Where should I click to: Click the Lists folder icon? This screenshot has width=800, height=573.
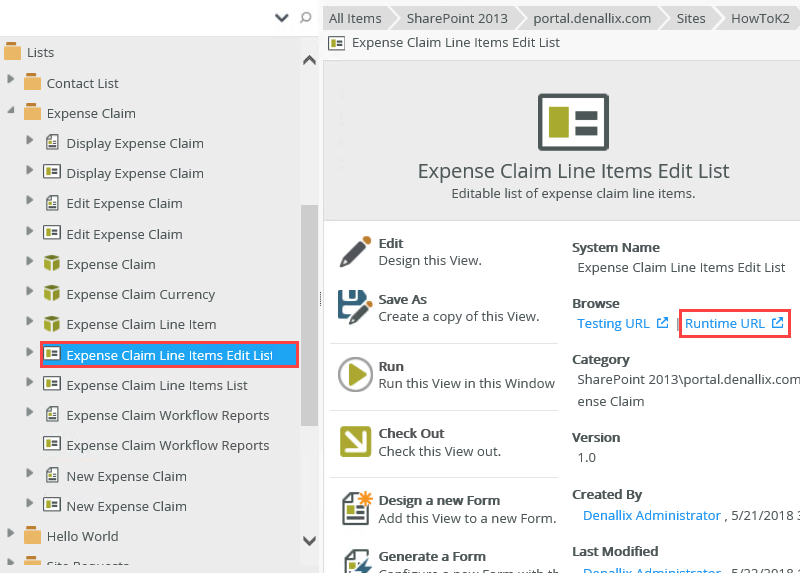(13, 52)
